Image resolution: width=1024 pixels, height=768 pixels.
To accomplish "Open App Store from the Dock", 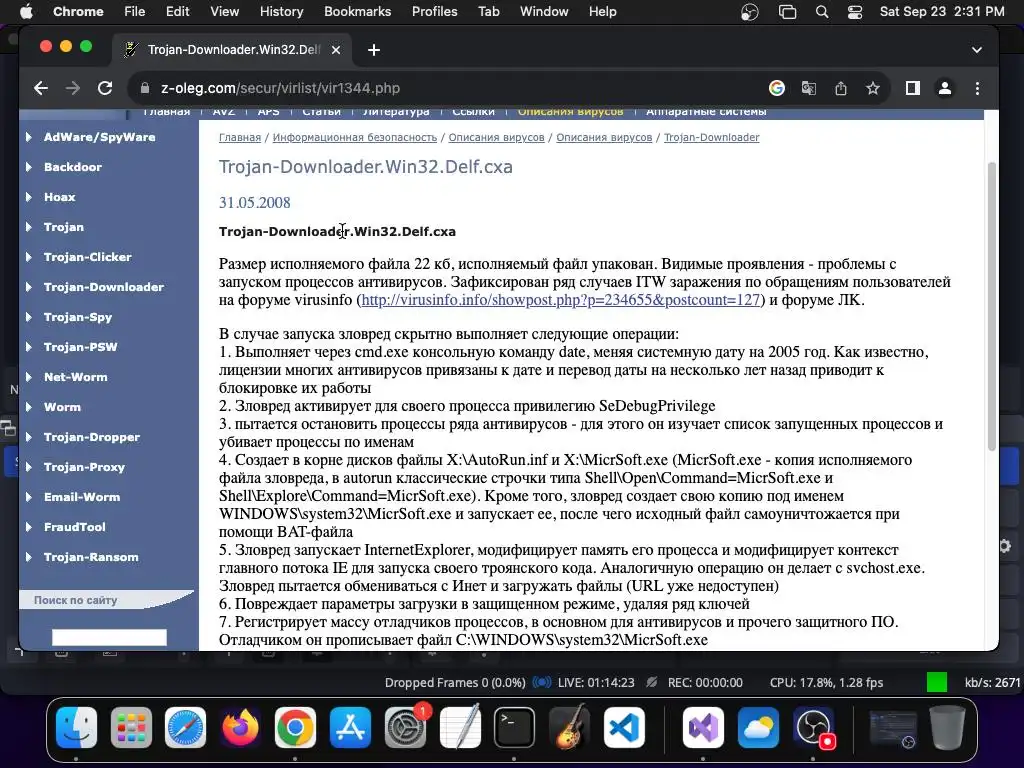I will click(350, 728).
